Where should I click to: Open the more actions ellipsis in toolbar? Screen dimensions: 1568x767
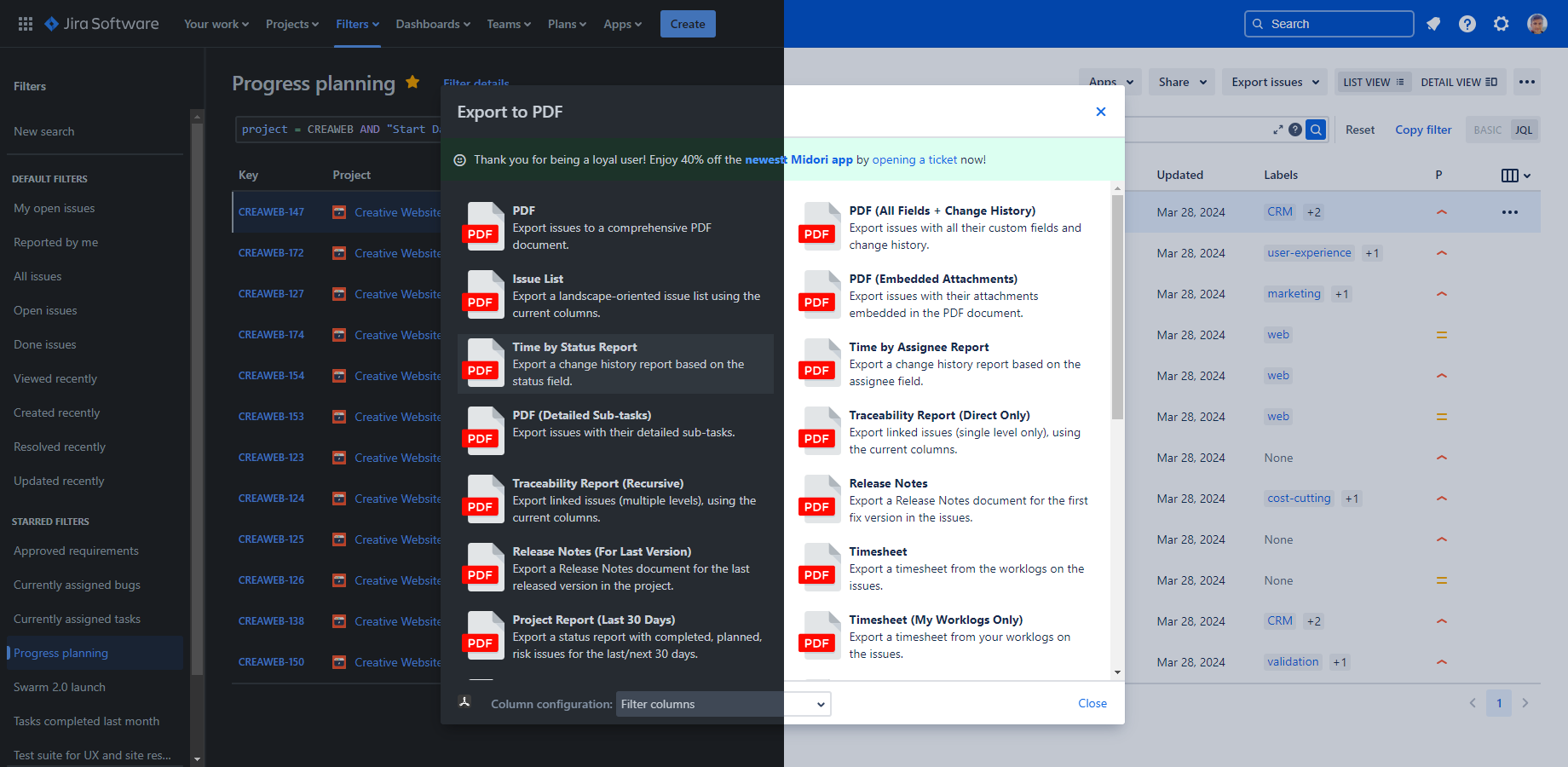[x=1527, y=82]
